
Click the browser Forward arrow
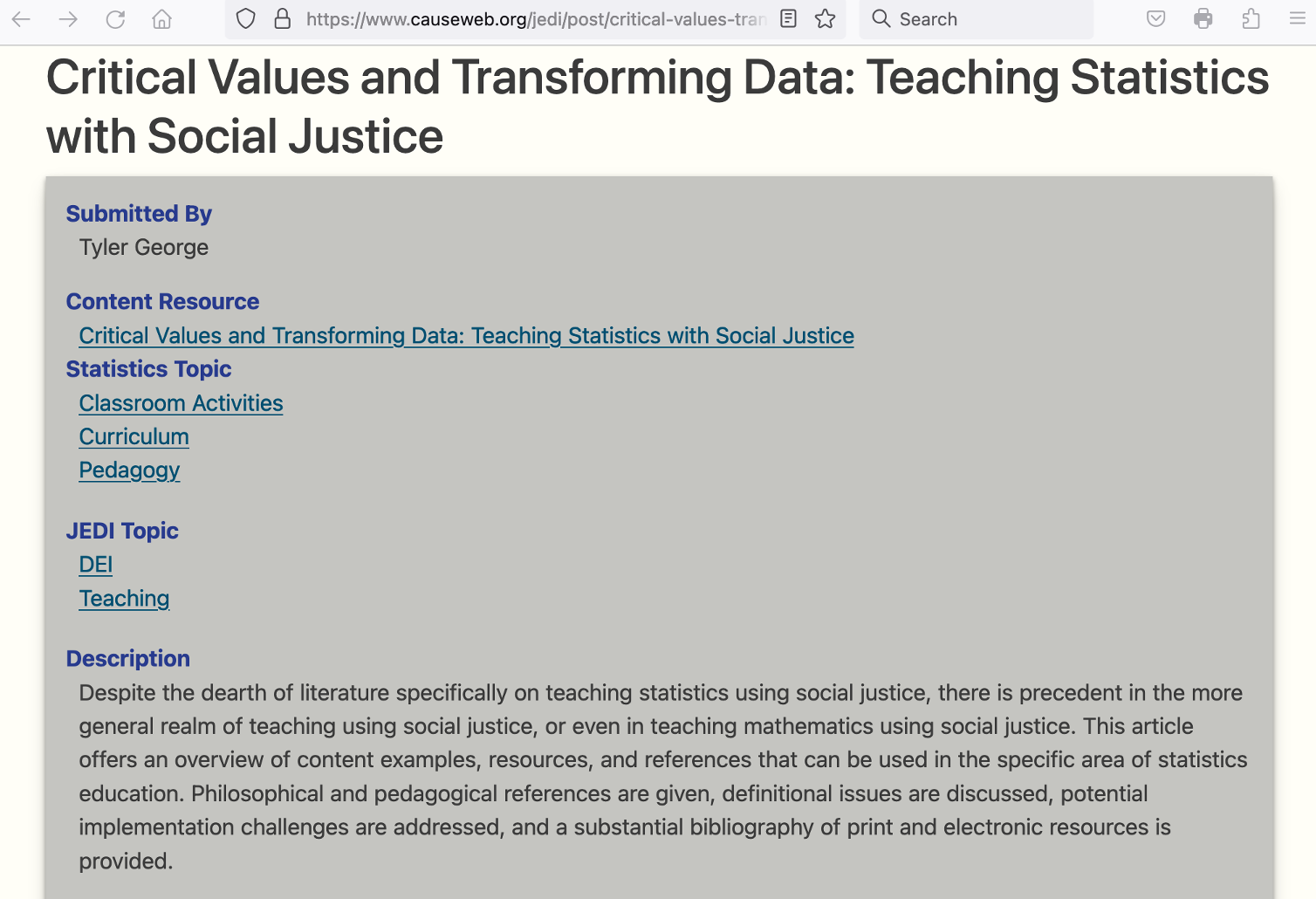click(68, 19)
